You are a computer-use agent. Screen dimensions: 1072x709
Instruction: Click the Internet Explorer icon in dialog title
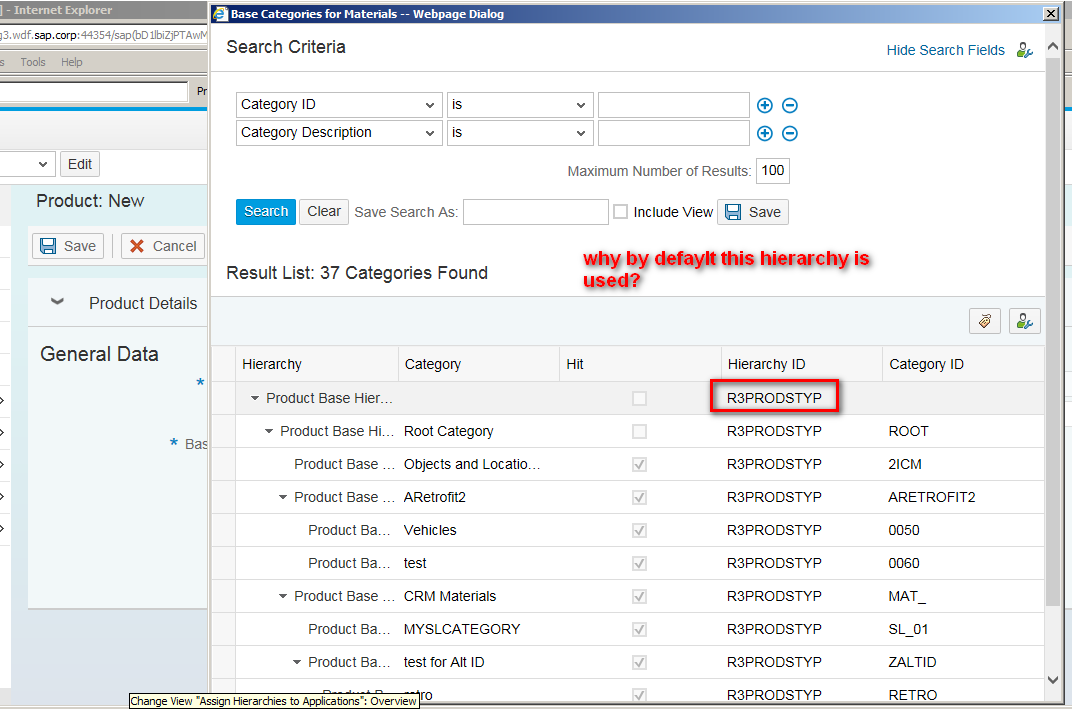[220, 14]
